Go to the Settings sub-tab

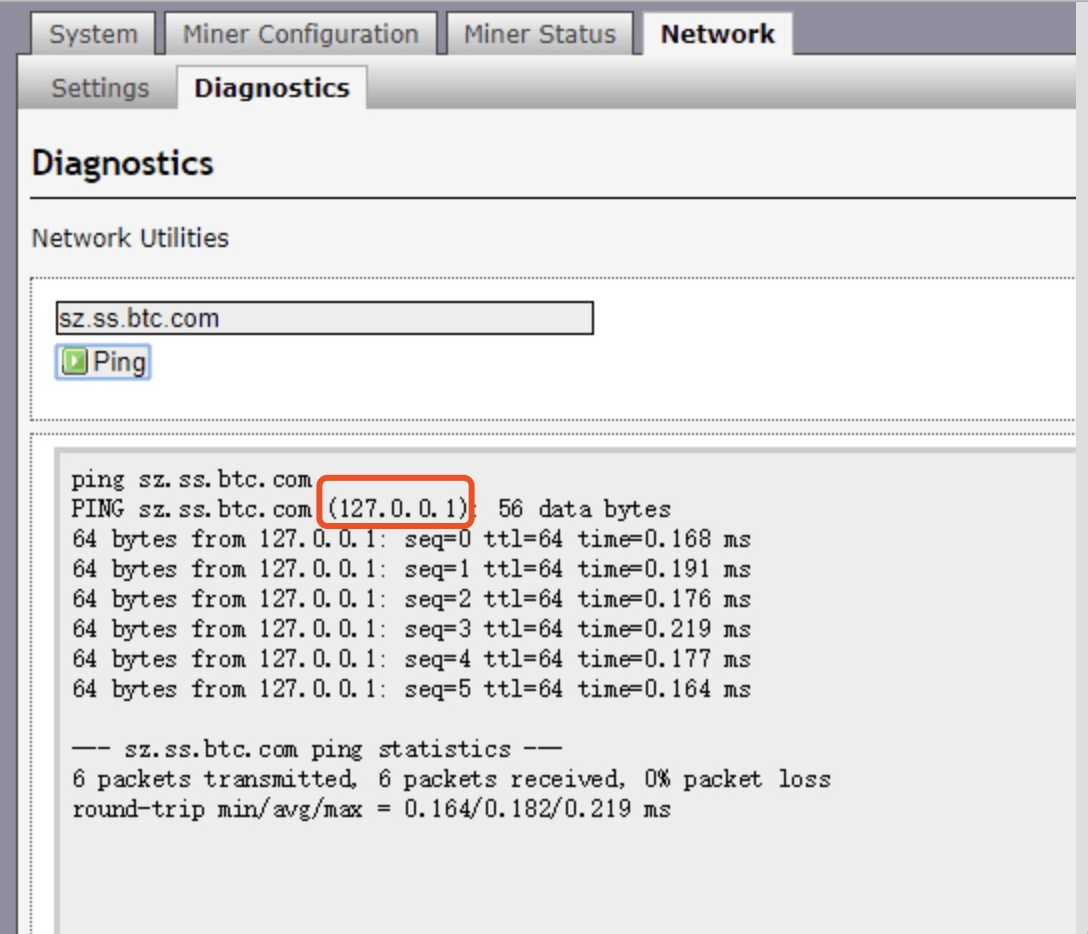100,88
